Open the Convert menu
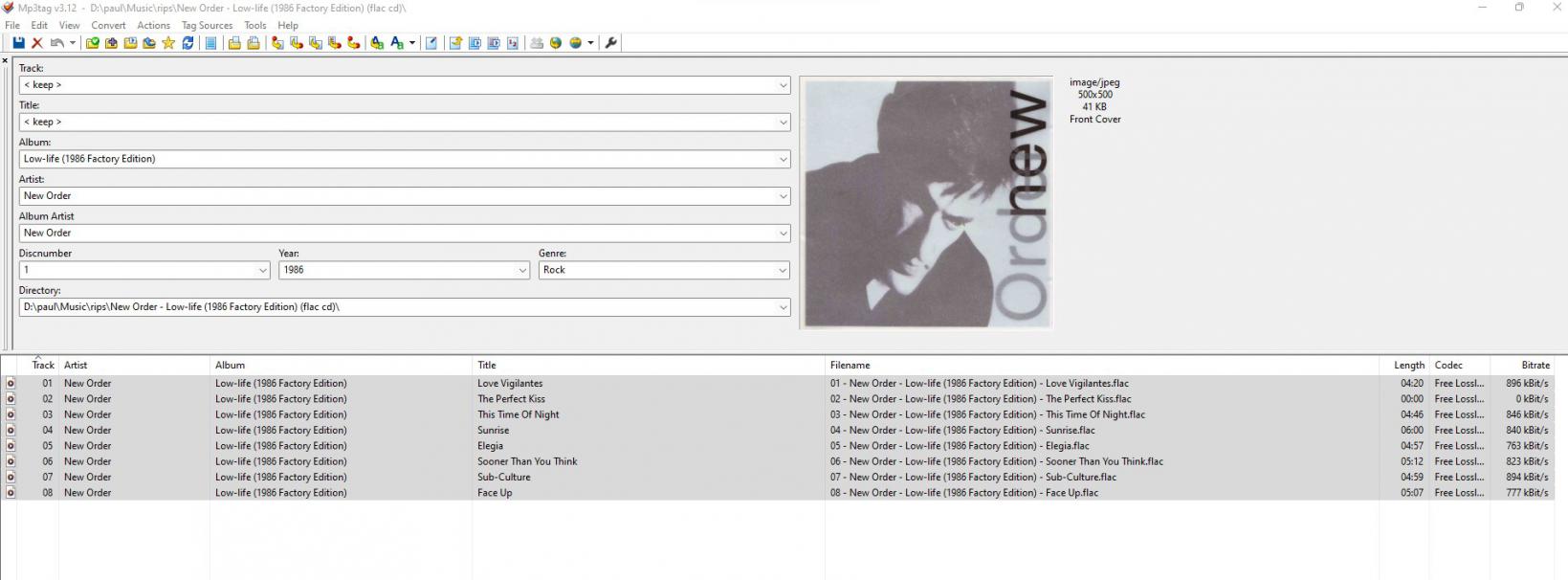The height and width of the screenshot is (580, 1568). (x=108, y=26)
